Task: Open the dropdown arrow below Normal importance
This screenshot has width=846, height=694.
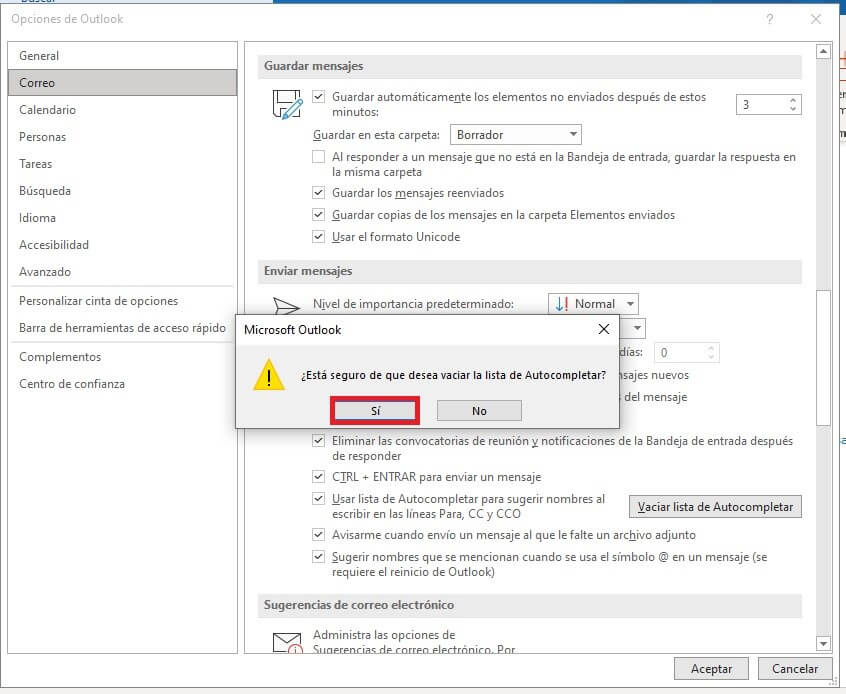Action: click(637, 328)
